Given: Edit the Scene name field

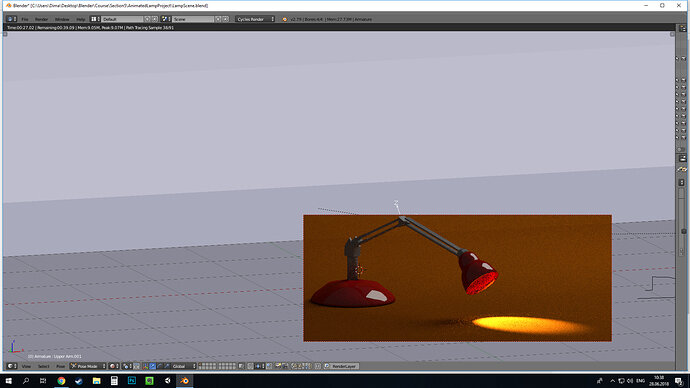Looking at the screenshot, I should tap(193, 19).
